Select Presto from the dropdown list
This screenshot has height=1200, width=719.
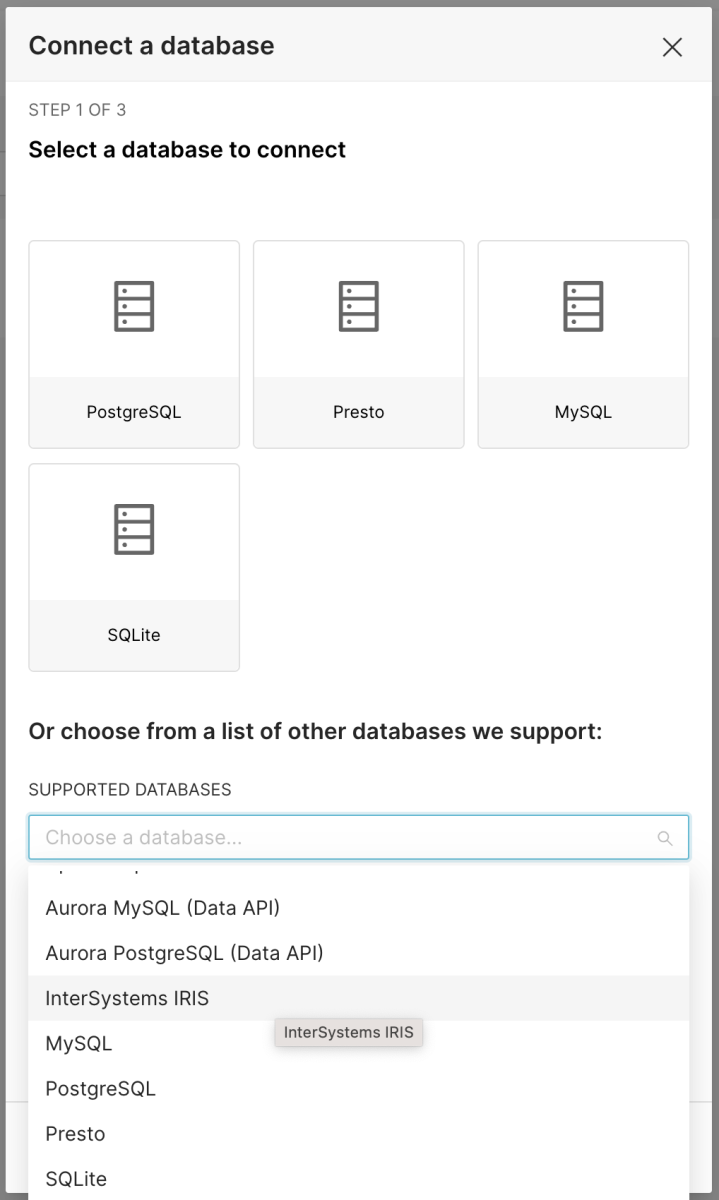[x=75, y=1133]
